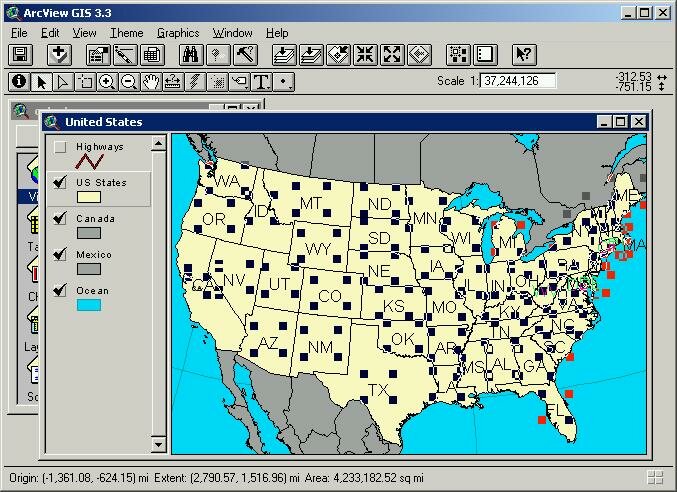The width and height of the screenshot is (677, 492).
Task: Click the US States theme name
Action: pyautogui.click(x=101, y=183)
